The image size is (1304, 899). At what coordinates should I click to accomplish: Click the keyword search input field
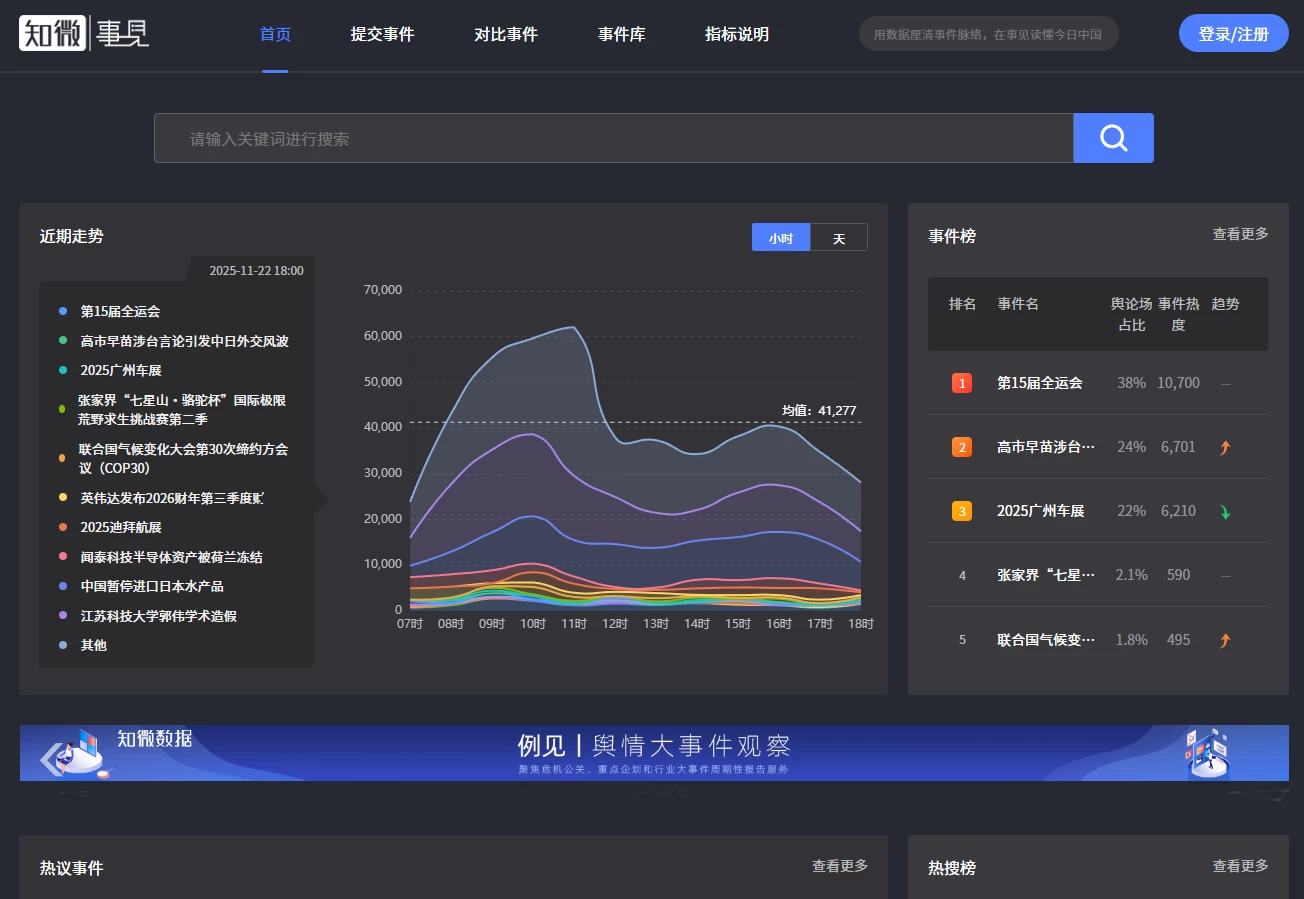613,139
